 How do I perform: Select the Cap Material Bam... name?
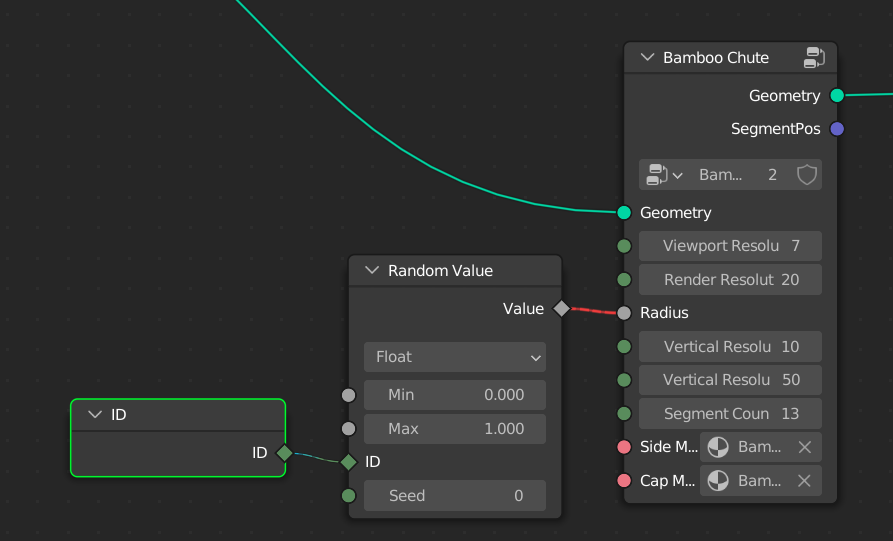759,481
